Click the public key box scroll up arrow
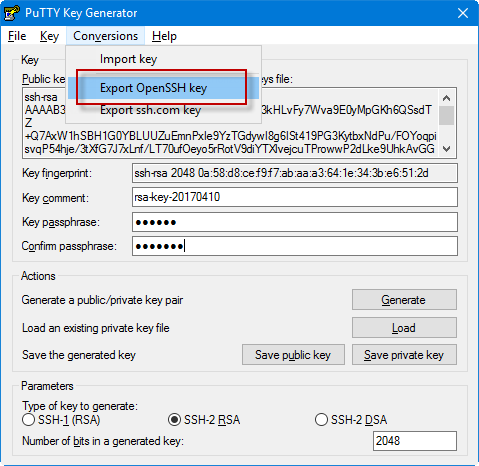This screenshot has height=466, width=479. pyautogui.click(x=446, y=98)
